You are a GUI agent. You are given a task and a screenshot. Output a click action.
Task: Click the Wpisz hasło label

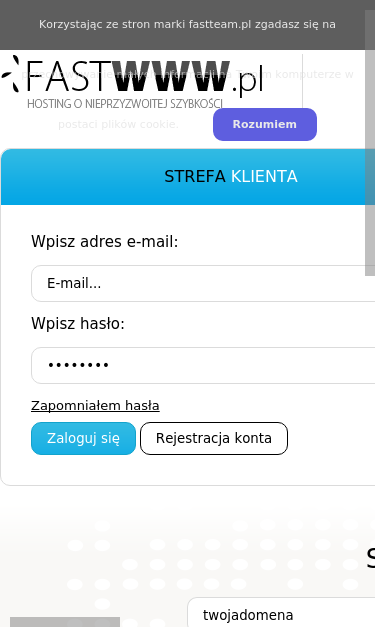[x=78, y=323]
